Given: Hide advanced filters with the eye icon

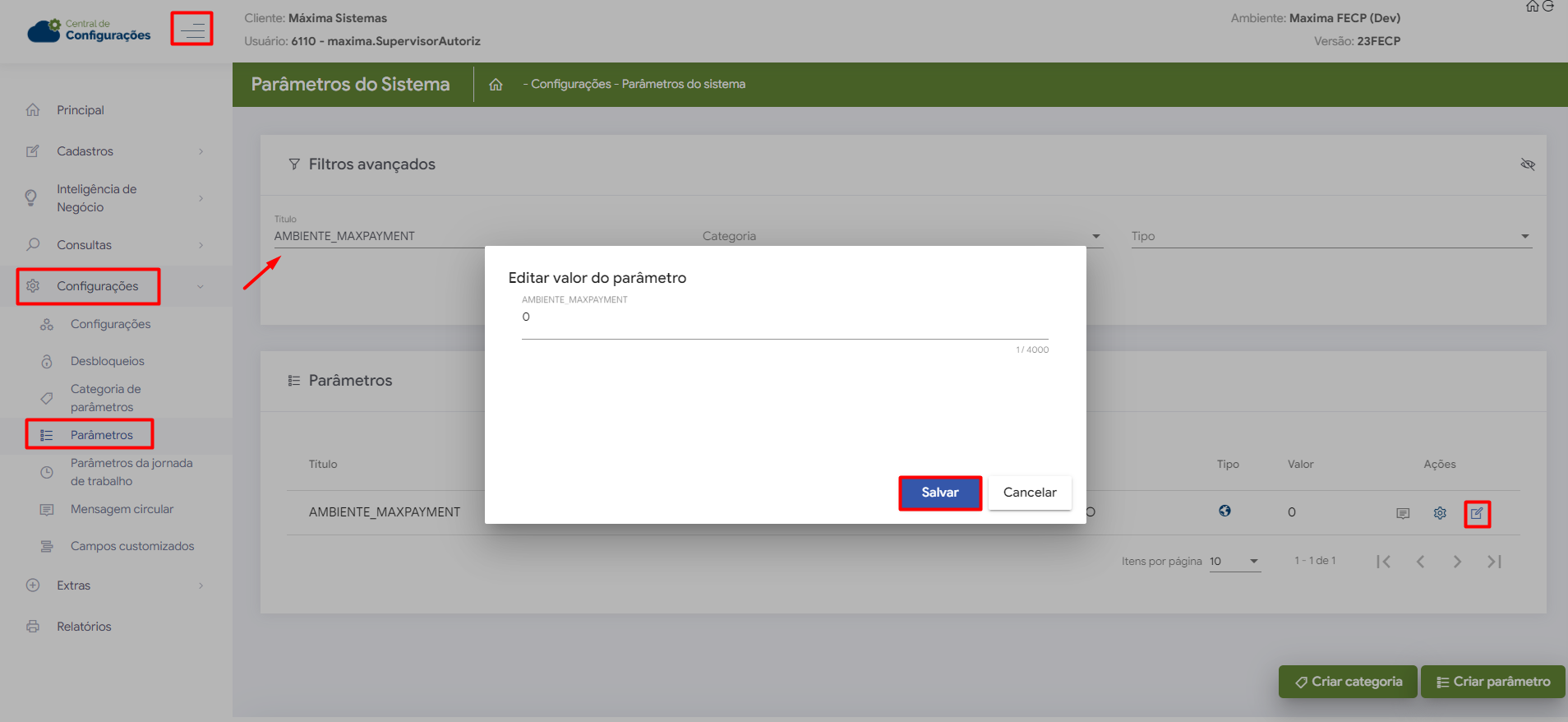Looking at the screenshot, I should coord(1528,164).
